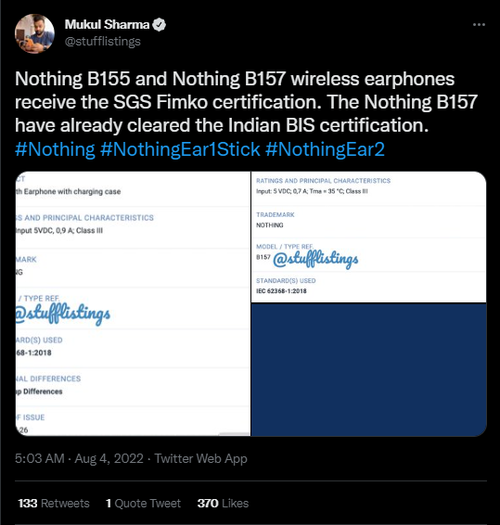500x525 pixels.
Task: Open the #NothingEar2 hashtag
Action: tap(325, 149)
